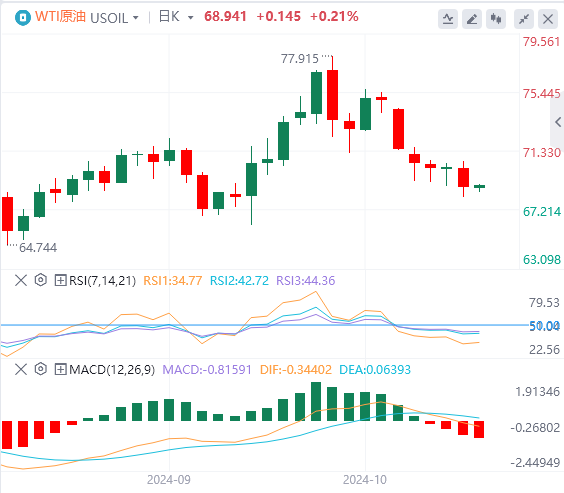The width and height of the screenshot is (564, 493).
Task: Remove the RSI indicator with its X
Action: [21, 280]
